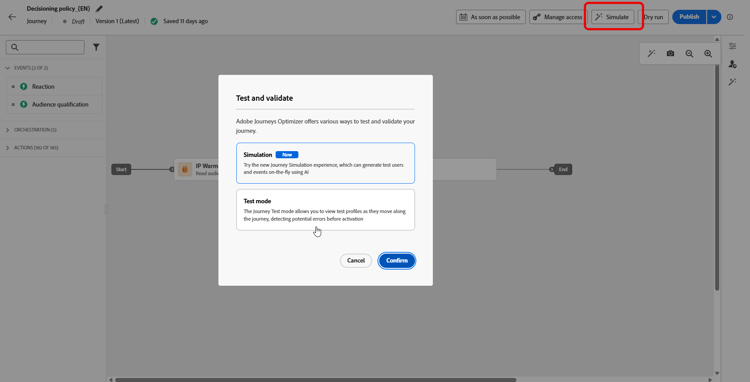Collapse the Events section
Viewport: 750px width, 382px height.
(8, 68)
